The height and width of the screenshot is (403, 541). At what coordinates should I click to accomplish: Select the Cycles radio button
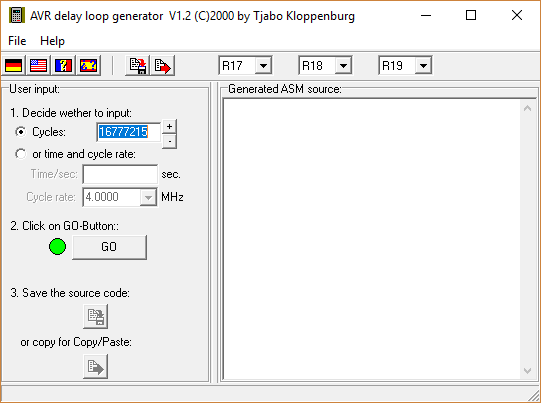[x=21, y=132]
